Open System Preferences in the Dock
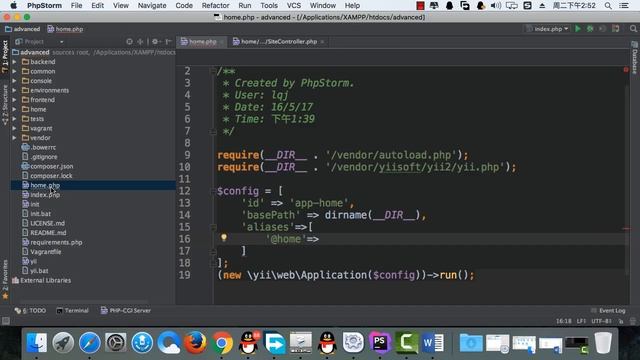 click(116, 342)
